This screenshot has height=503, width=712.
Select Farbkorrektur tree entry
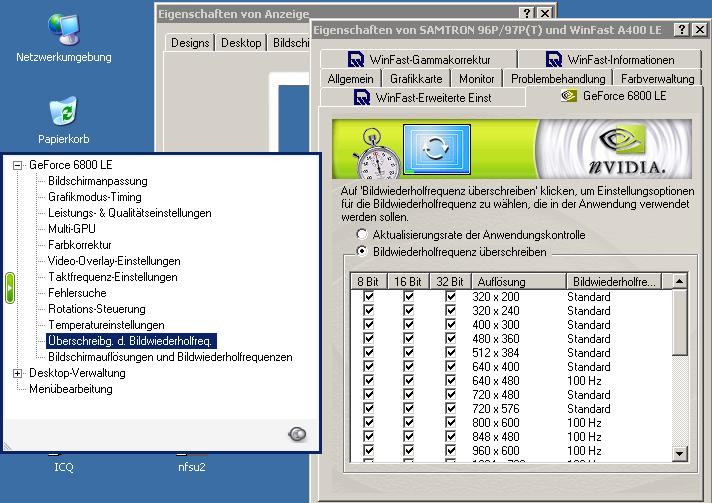pos(79,245)
